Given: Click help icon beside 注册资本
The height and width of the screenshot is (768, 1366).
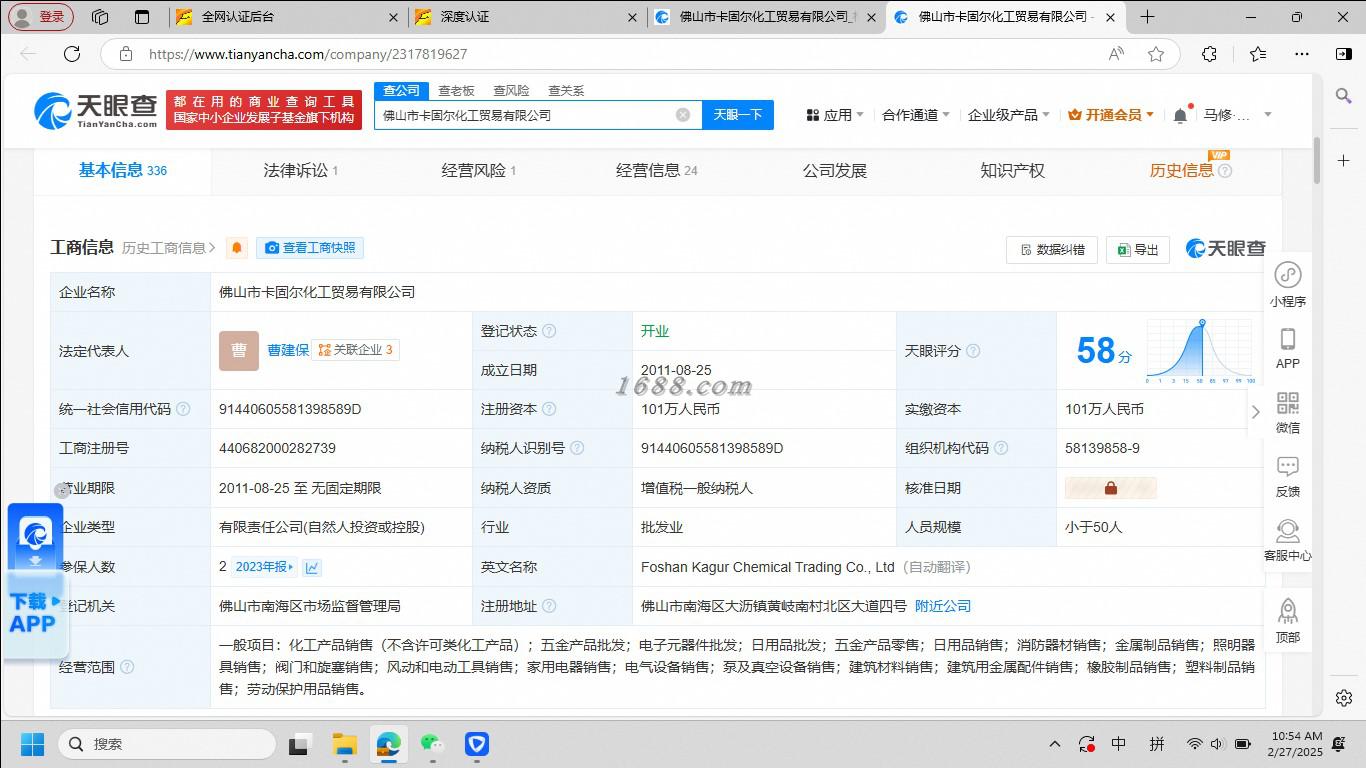Looking at the screenshot, I should point(549,409).
